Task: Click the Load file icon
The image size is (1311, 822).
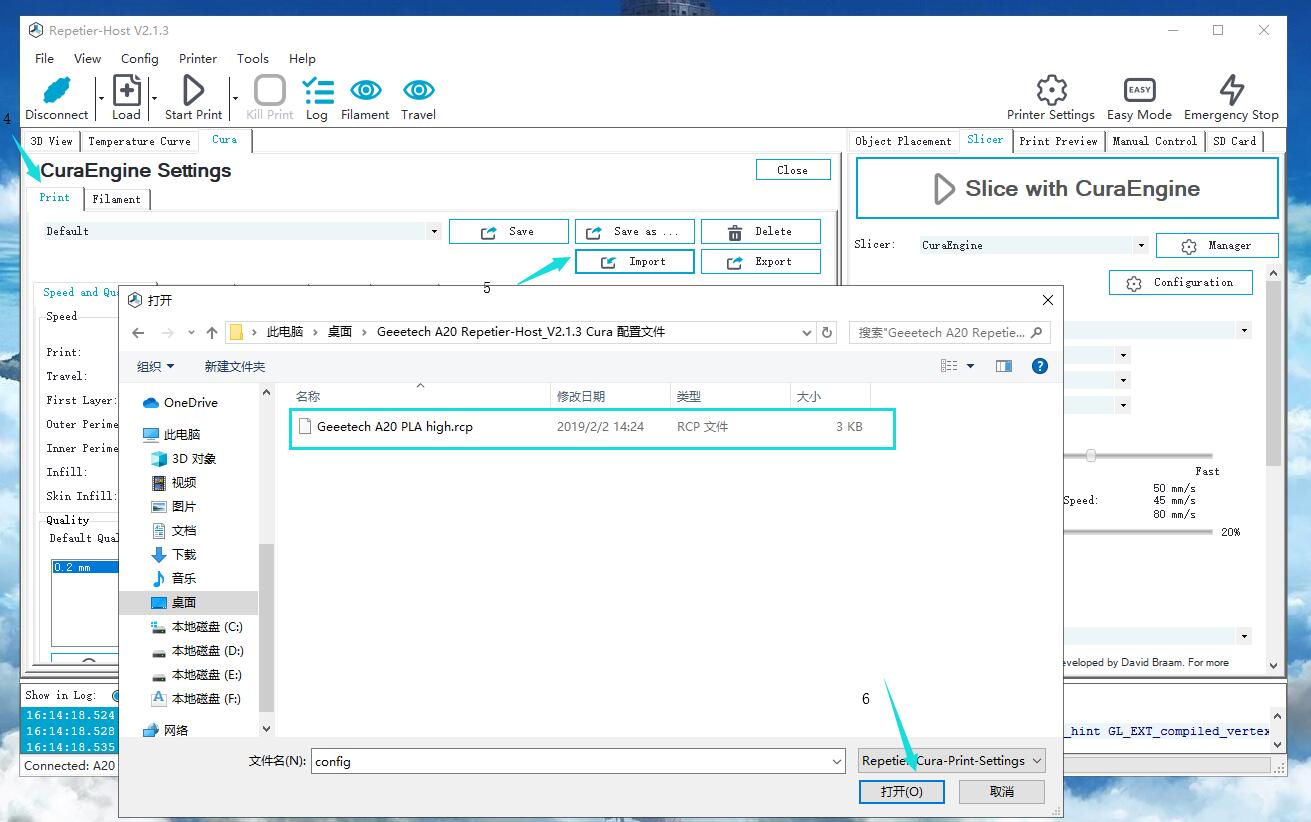Action: pyautogui.click(x=126, y=90)
